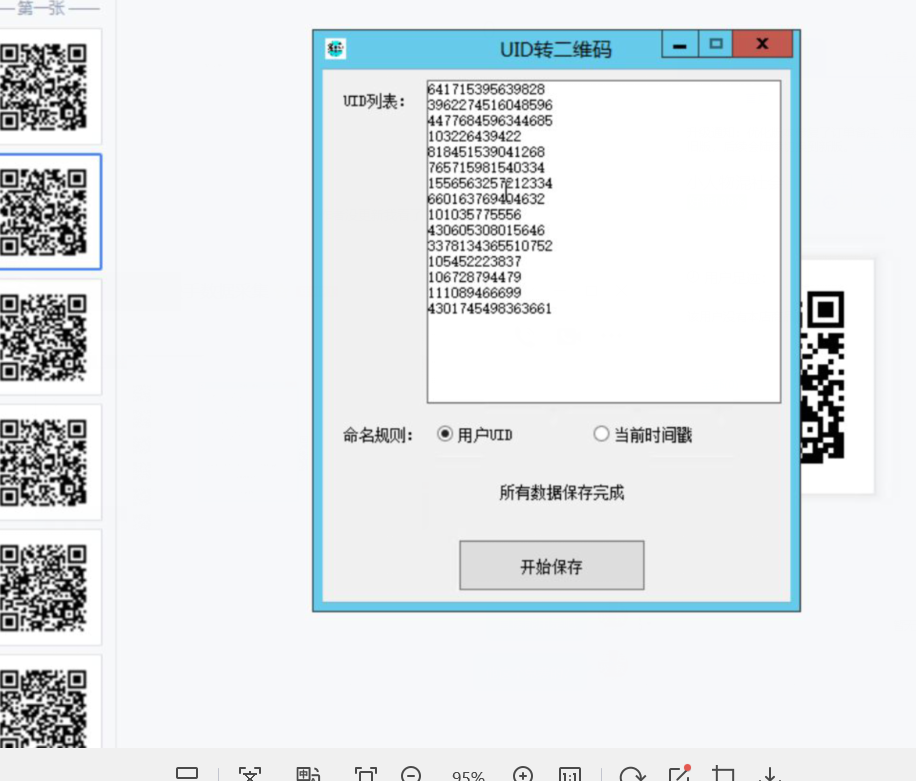Image resolution: width=916 pixels, height=781 pixels.
Task: Close the UID转二维码 window
Action: coord(762,44)
